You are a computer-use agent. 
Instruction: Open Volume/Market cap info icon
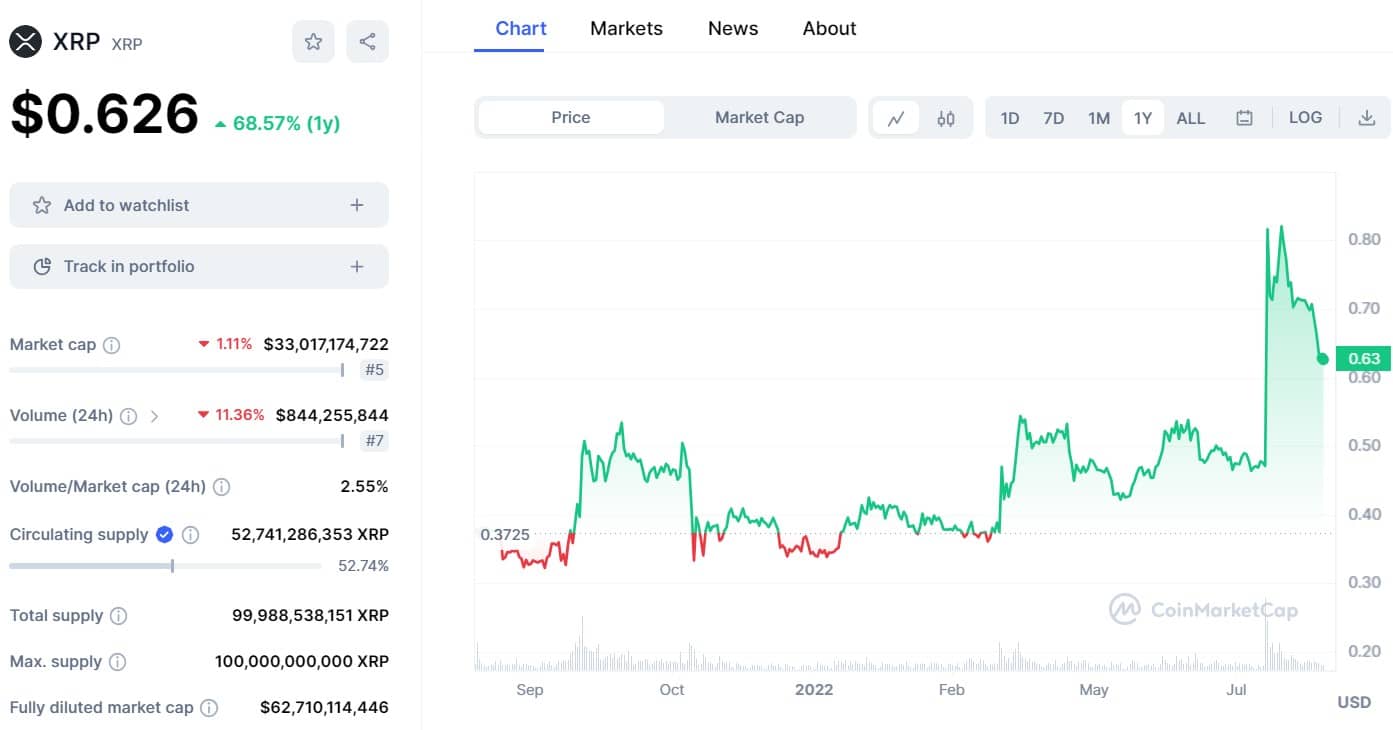click(221, 487)
